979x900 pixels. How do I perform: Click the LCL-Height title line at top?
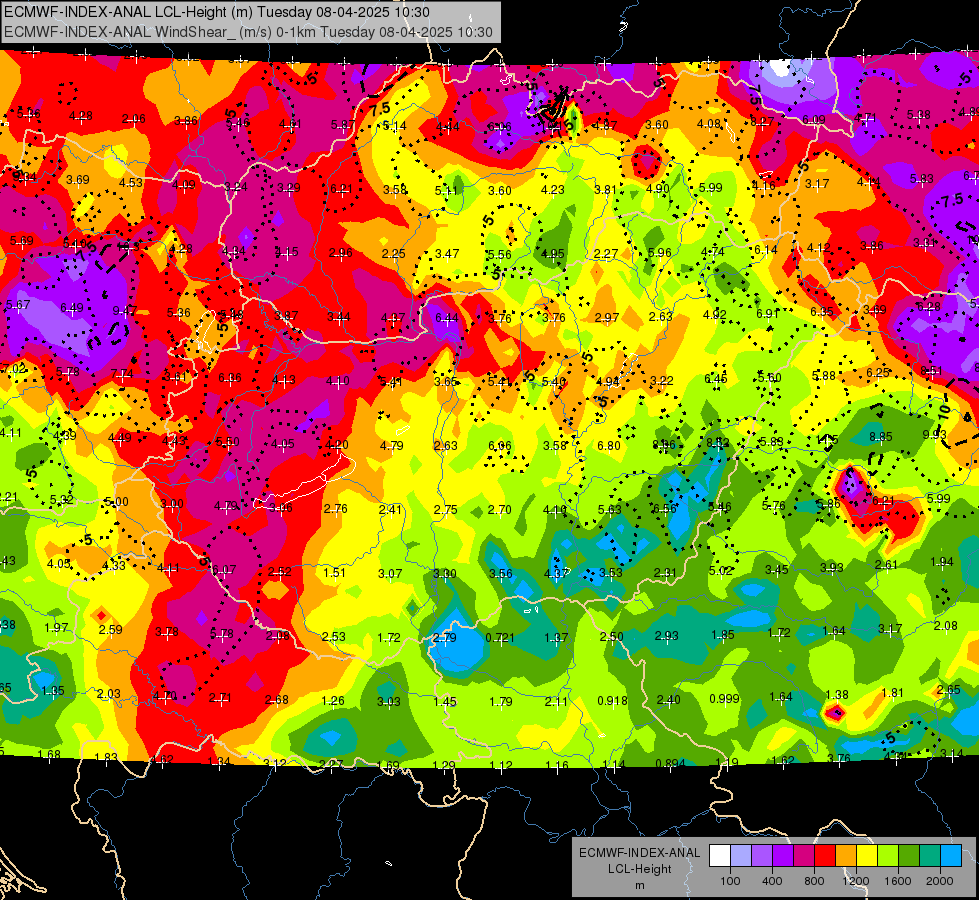point(217,12)
